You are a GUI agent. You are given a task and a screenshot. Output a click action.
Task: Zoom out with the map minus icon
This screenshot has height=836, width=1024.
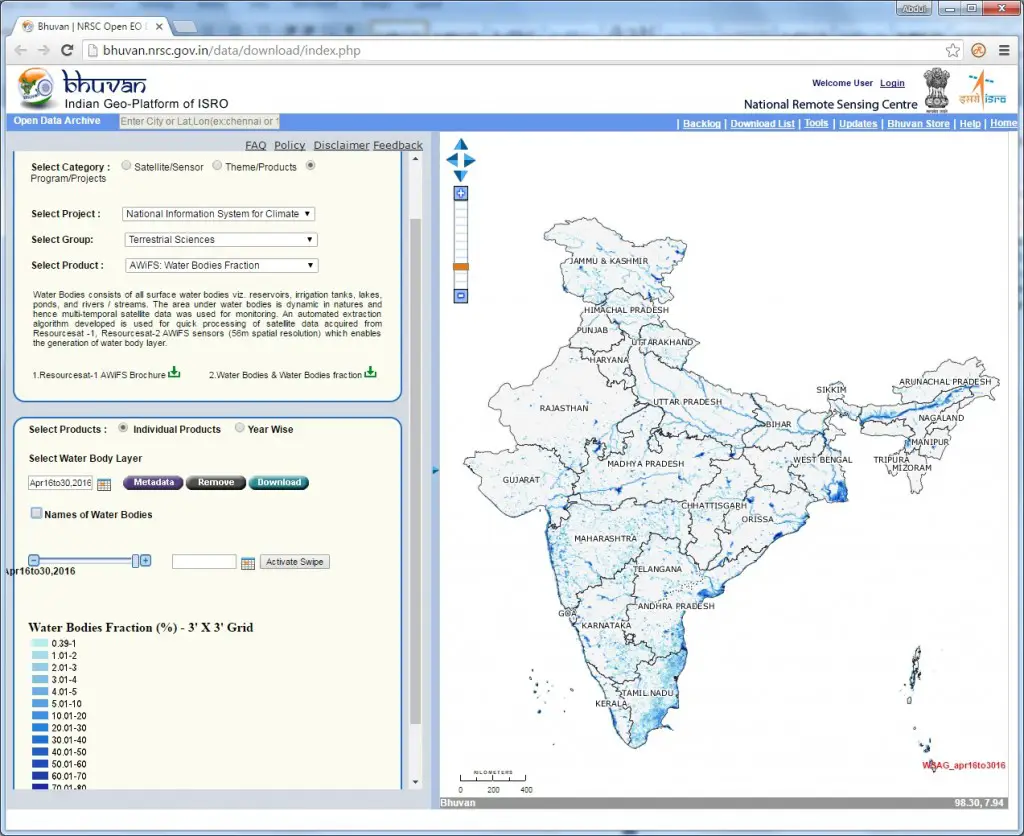point(461,296)
